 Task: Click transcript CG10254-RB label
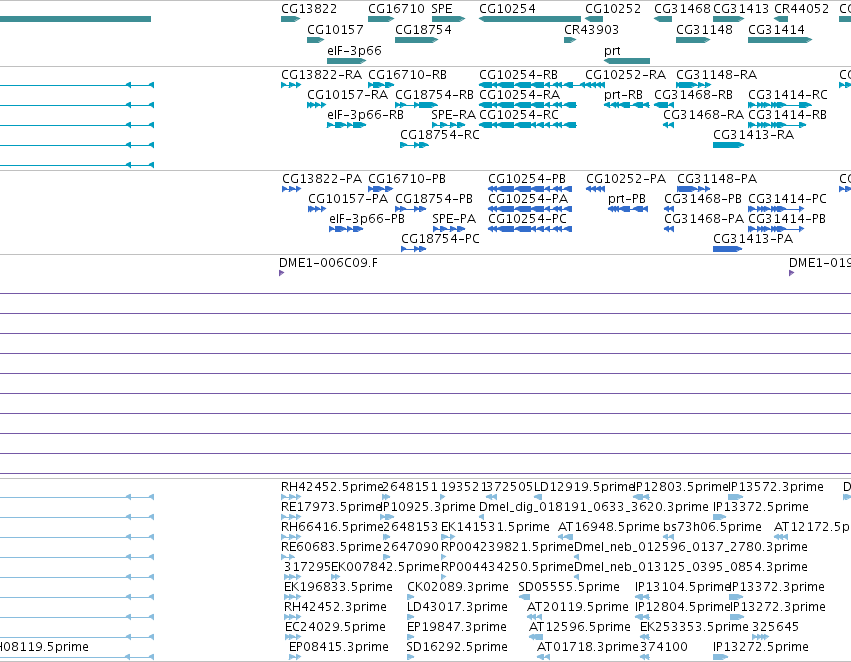click(x=518, y=74)
